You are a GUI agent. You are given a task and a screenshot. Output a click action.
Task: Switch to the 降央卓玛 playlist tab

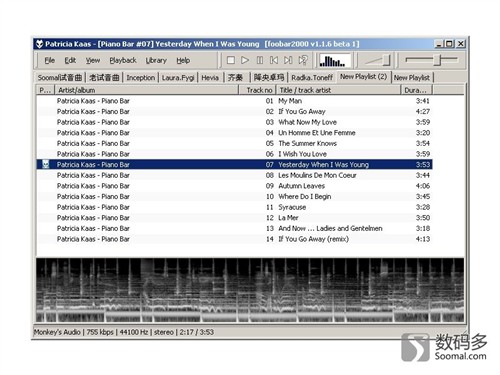coord(269,78)
